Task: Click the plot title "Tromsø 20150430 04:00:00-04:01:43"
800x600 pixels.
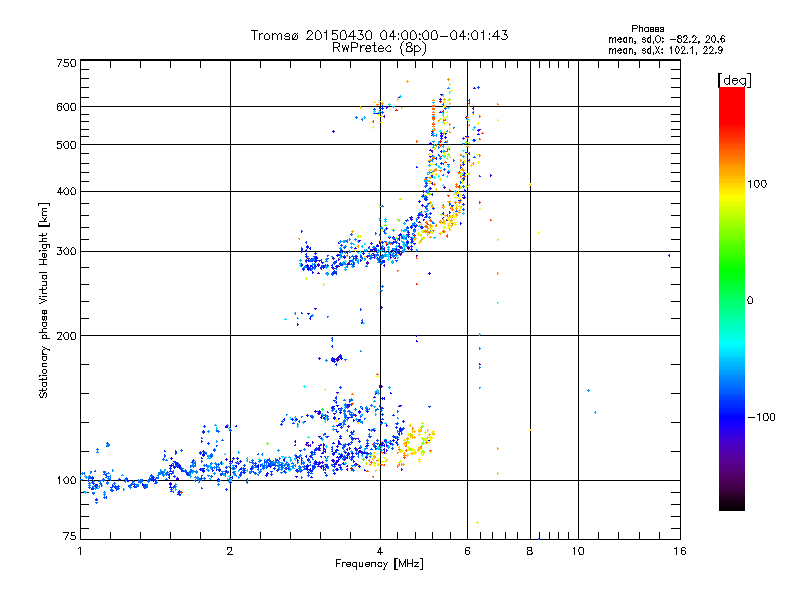Action: [x=379, y=35]
